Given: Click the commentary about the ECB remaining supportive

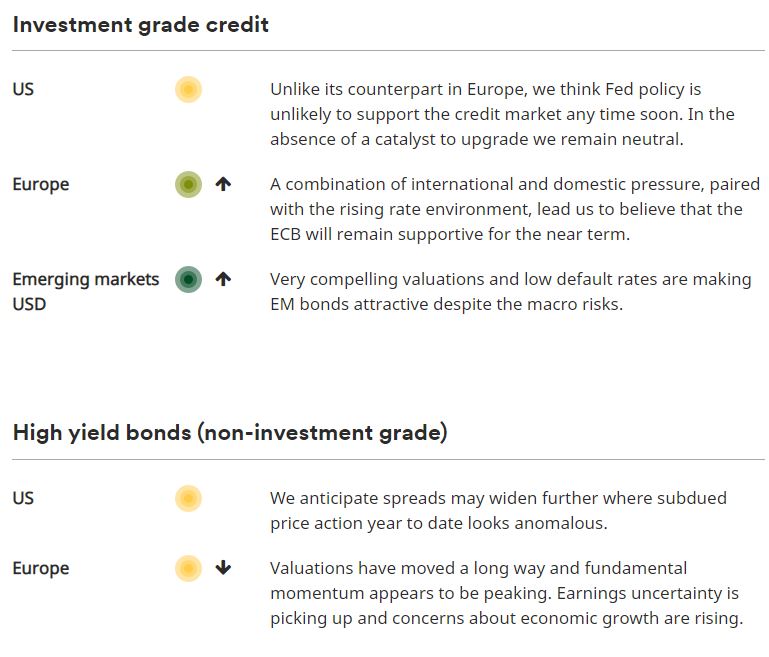Looking at the screenshot, I should 514,209.
